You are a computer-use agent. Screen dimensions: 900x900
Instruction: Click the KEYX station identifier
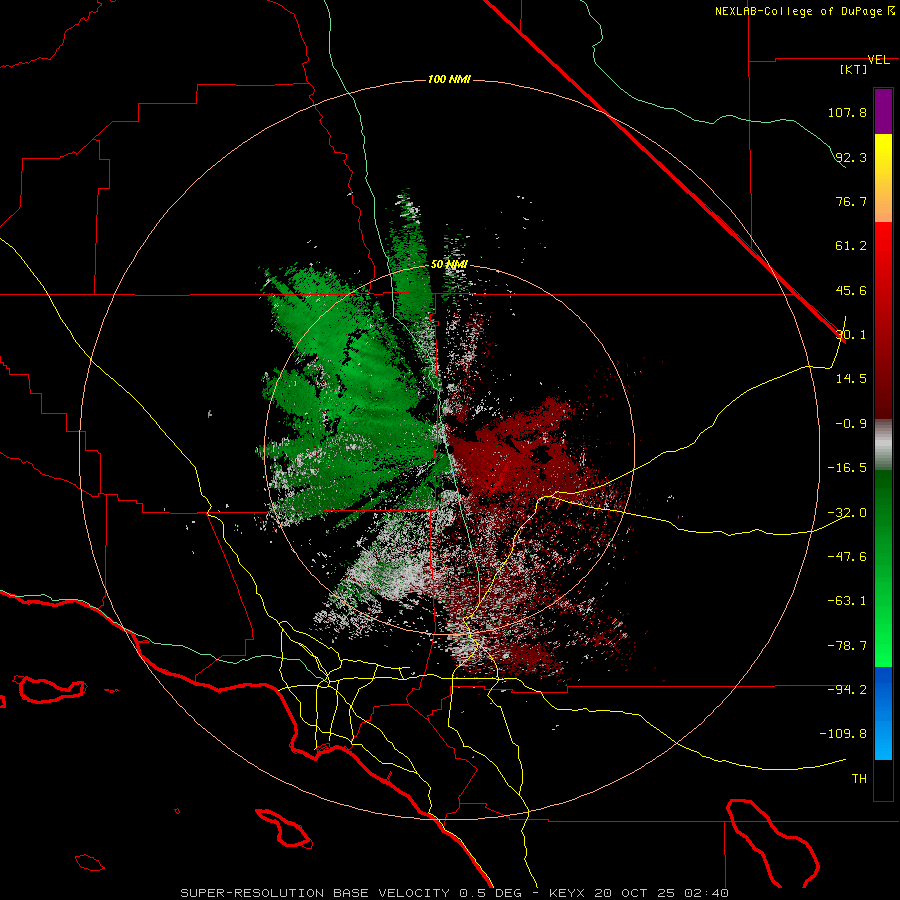pos(567,893)
